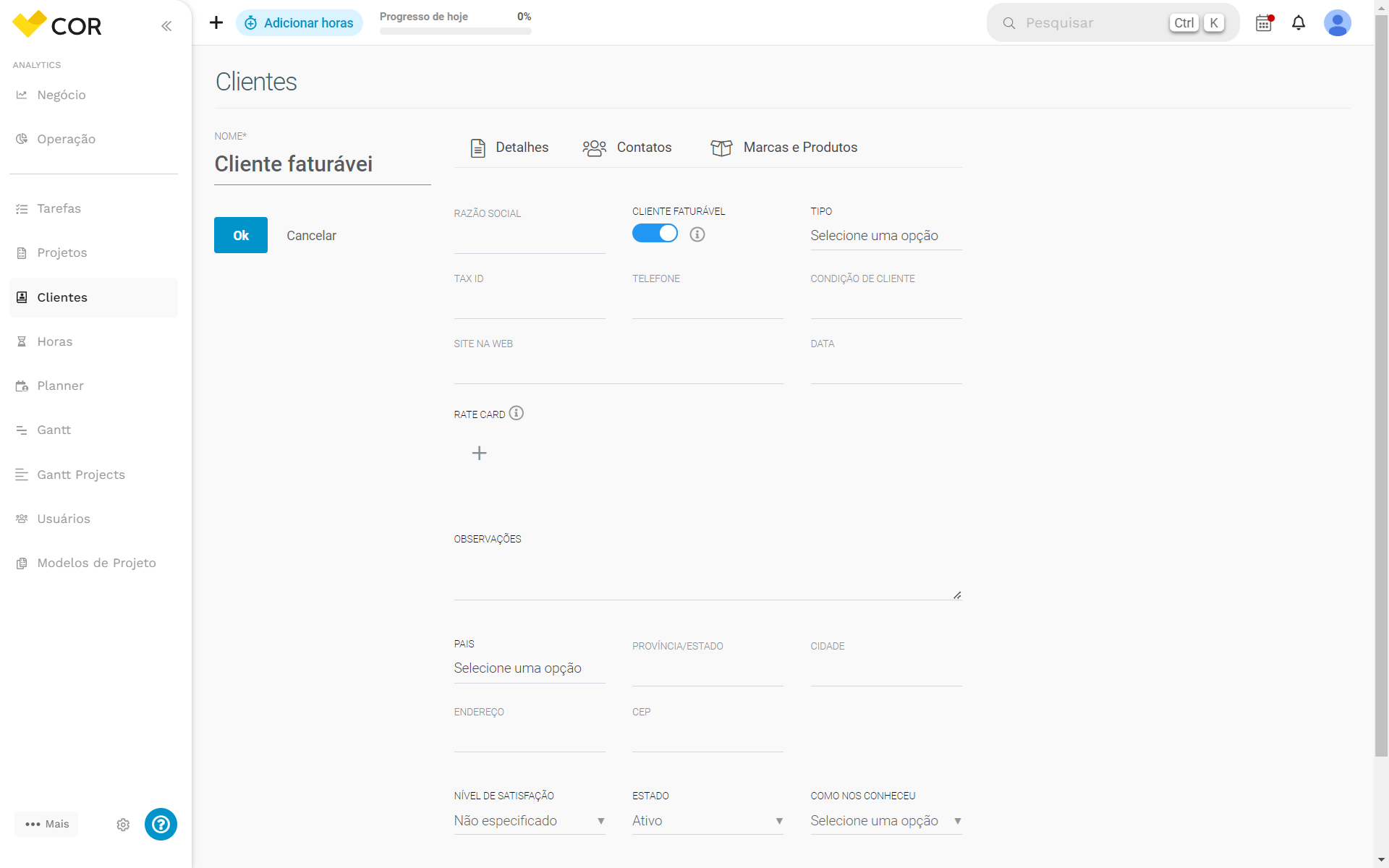Open the País dropdown
This screenshot has width=1389, height=868.
[x=530, y=668]
